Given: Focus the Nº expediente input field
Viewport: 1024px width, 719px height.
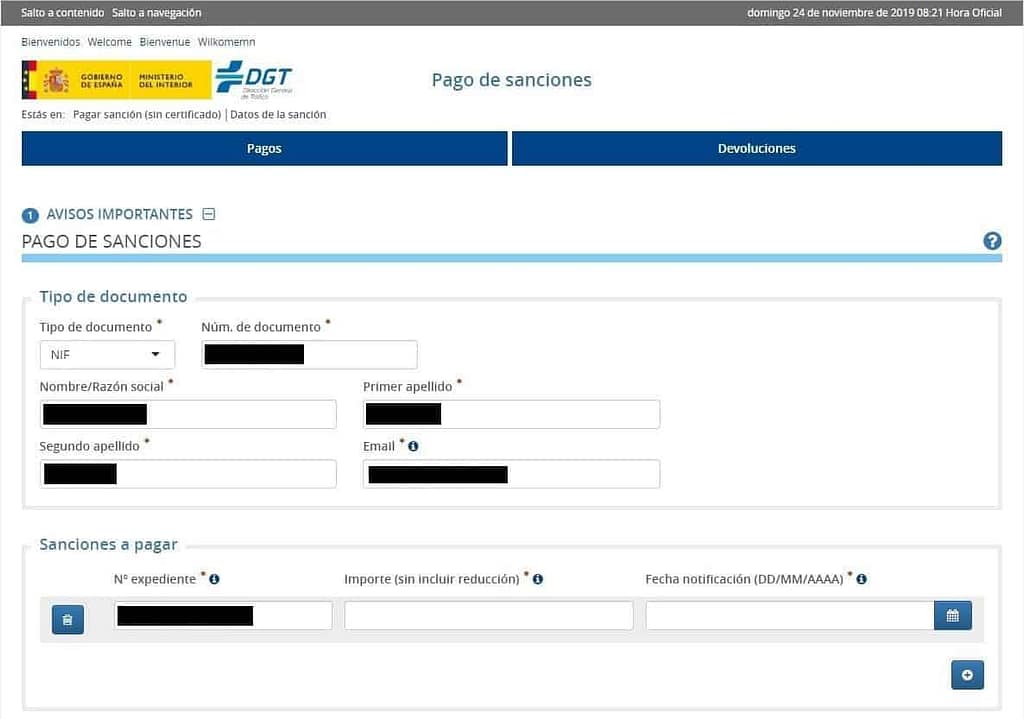Looking at the screenshot, I should click(223, 615).
